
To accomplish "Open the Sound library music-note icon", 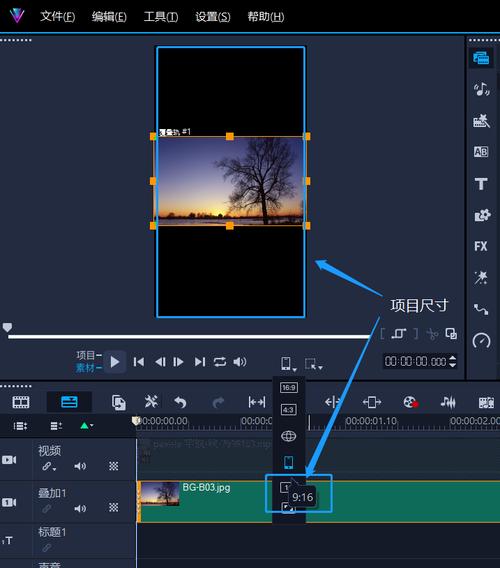I will (481, 89).
